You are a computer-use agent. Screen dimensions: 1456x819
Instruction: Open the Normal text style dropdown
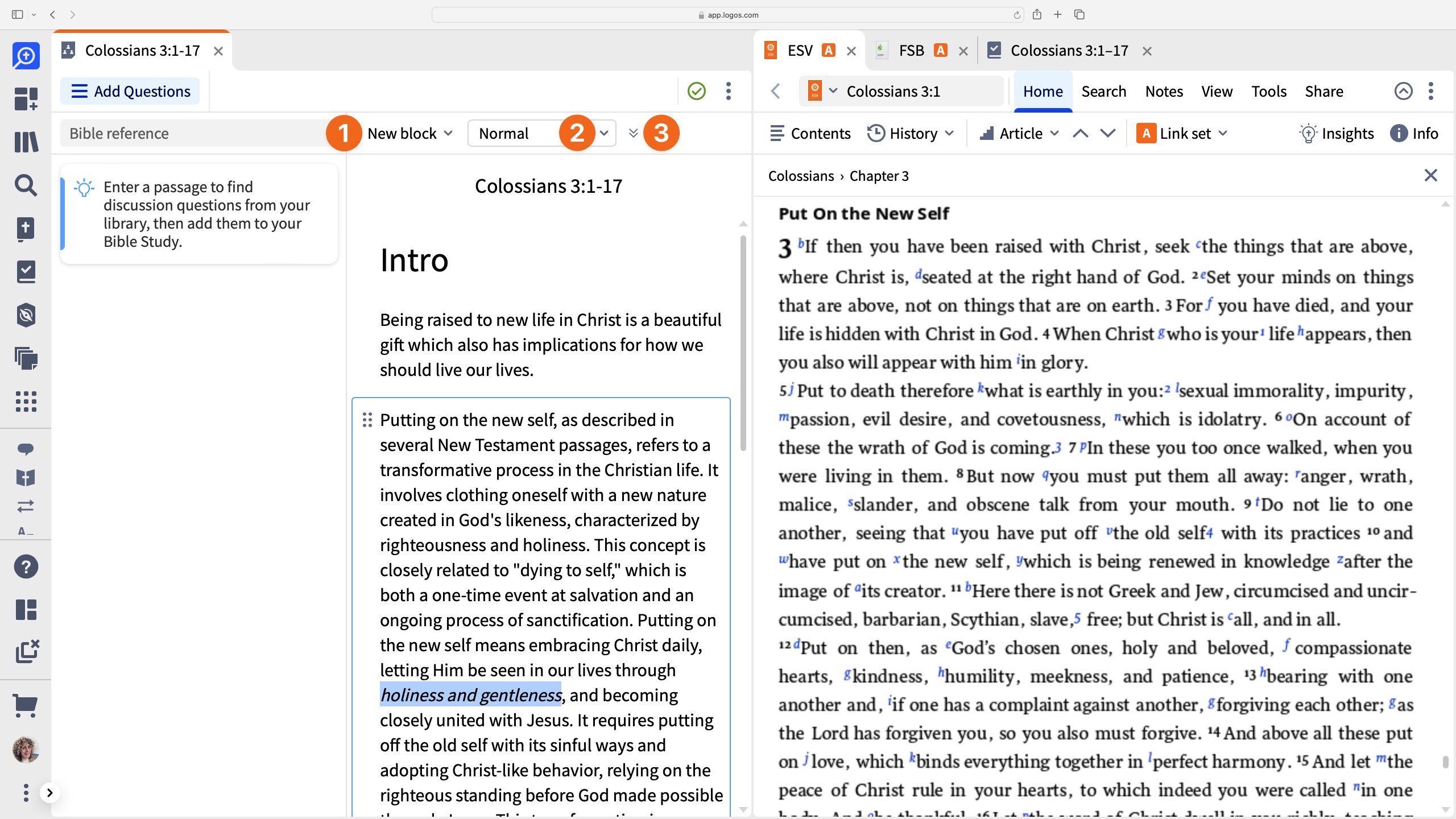[x=541, y=134]
